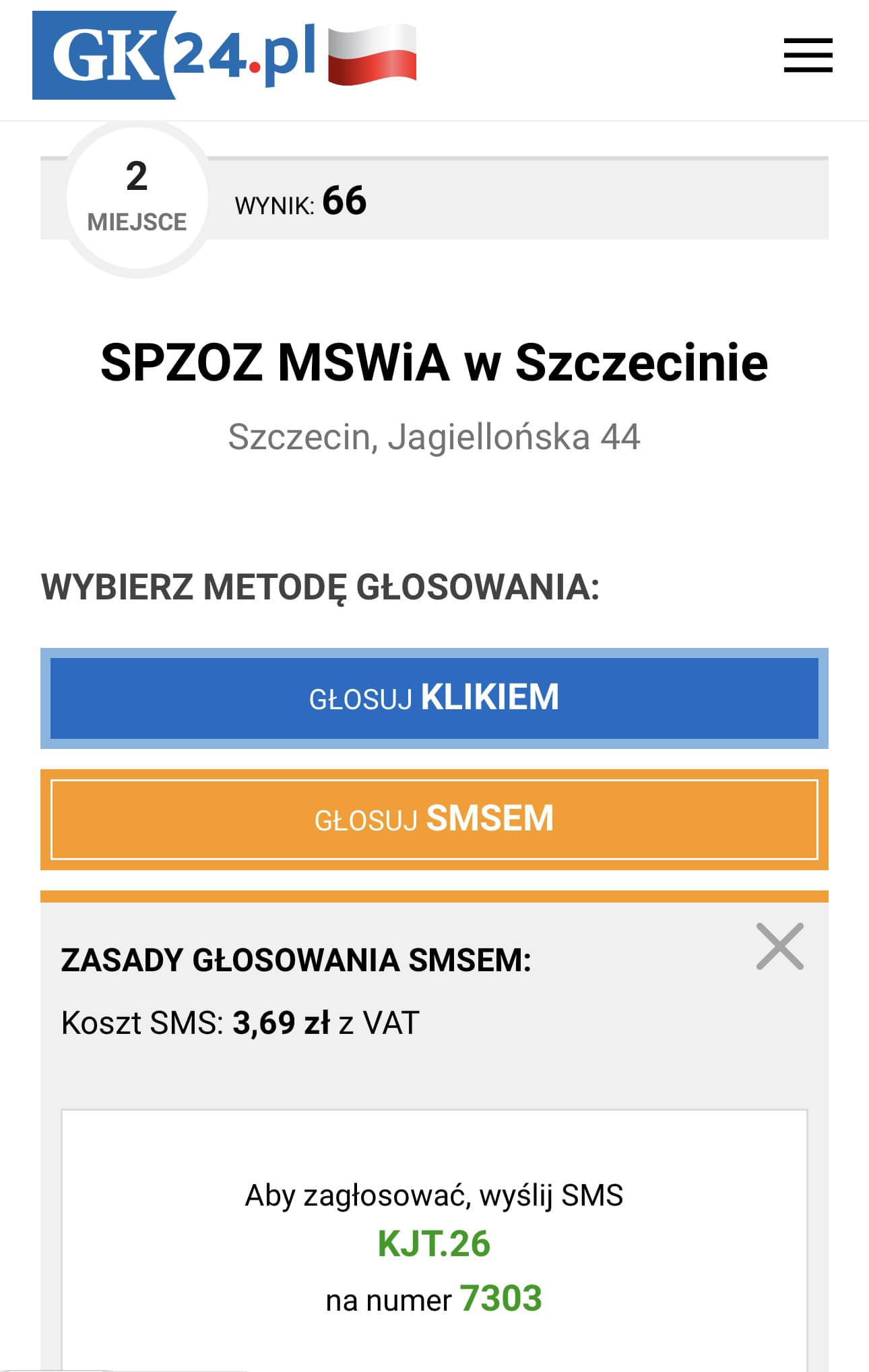
Task: Click the WYBIERZ METODĘ GŁOSOWANIA heading
Action: (320, 587)
